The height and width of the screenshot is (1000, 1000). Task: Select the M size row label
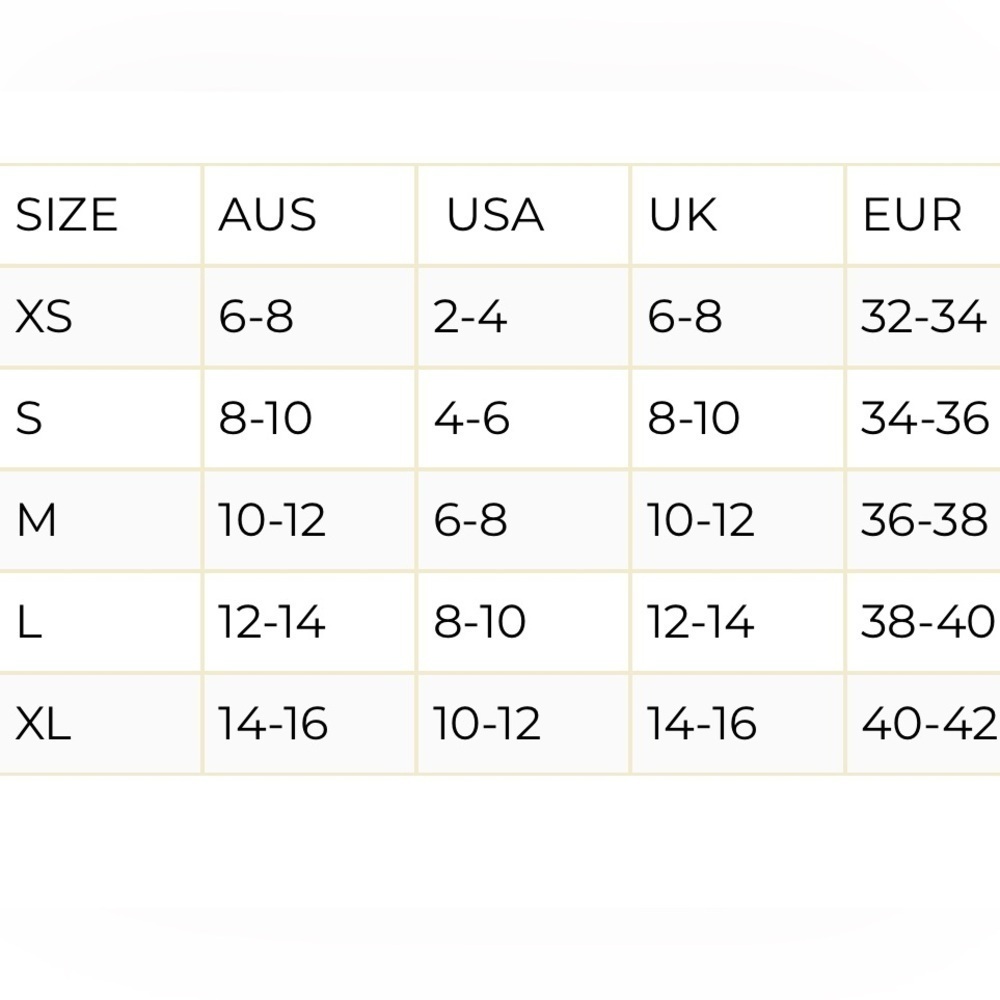pos(36,520)
